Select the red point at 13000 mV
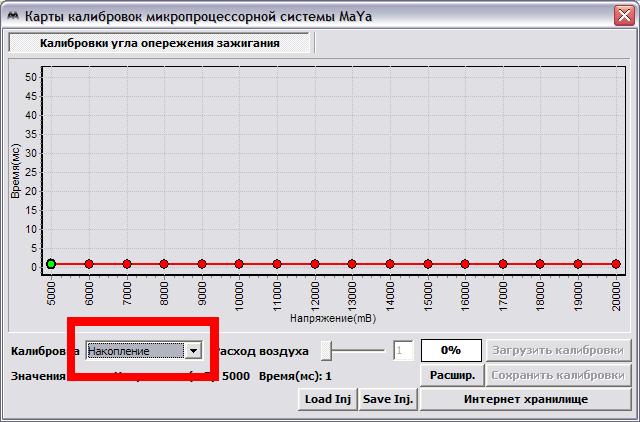The height and width of the screenshot is (422, 640). (352, 264)
